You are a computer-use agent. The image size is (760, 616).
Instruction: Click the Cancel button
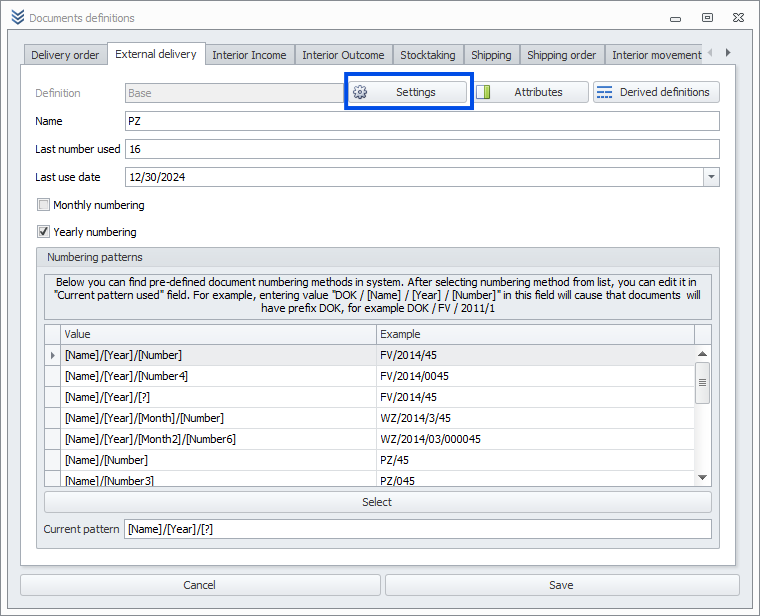click(x=200, y=585)
